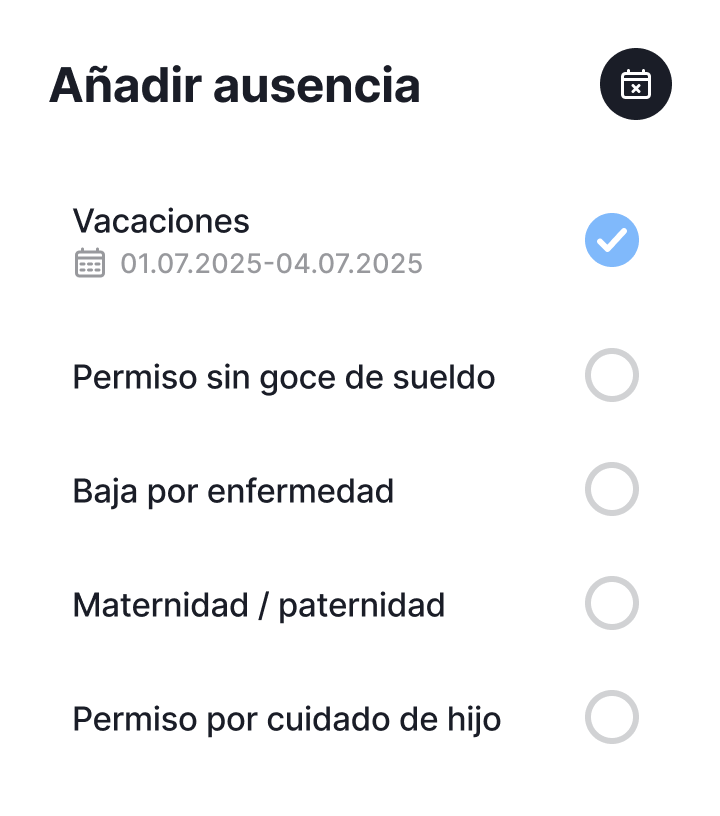This screenshot has height=816, width=720.
Task: Select the Permiso sin goce de sueldo radio button
Action: coord(612,376)
